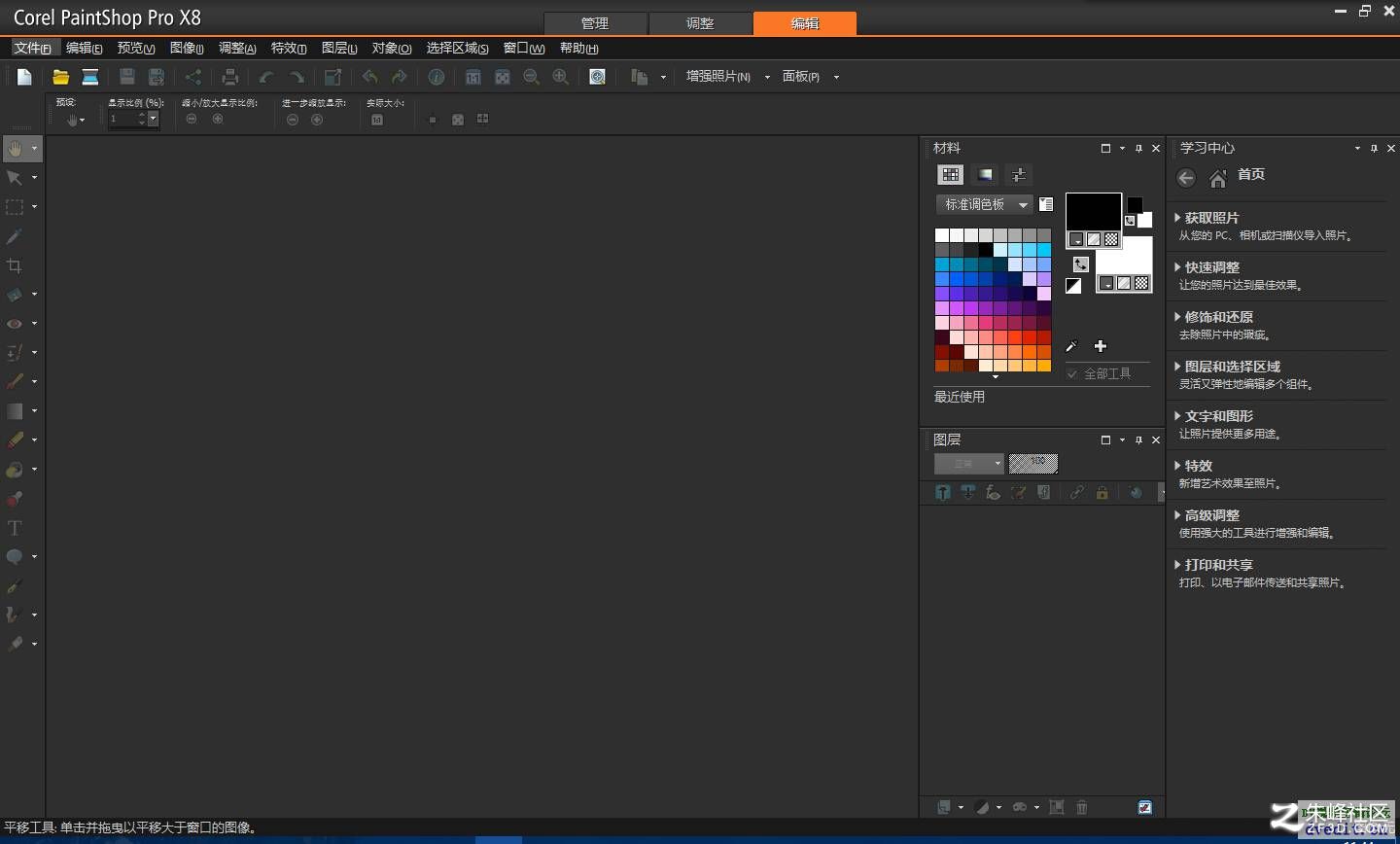Switch Materials panel to sliders view

(1018, 174)
